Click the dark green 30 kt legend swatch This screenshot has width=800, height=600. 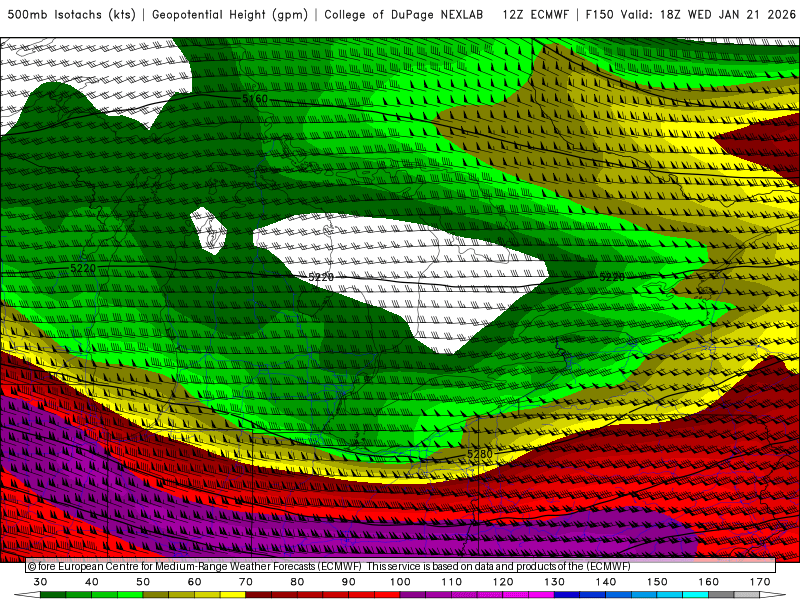53,595
